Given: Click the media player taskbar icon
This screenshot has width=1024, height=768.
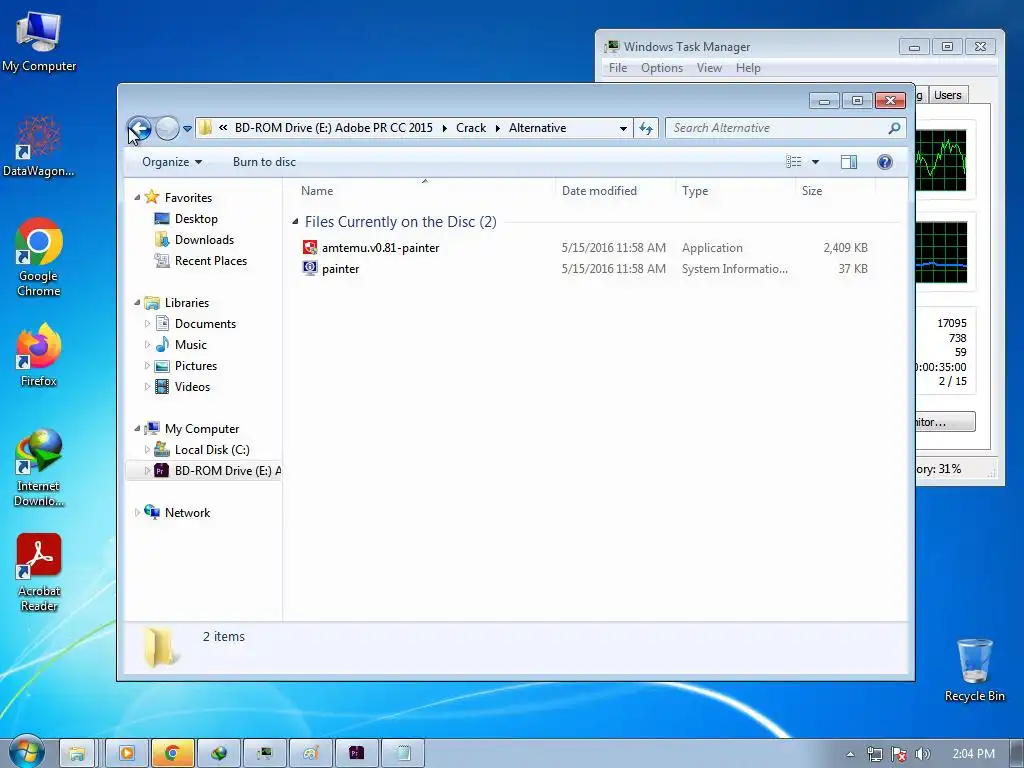Looking at the screenshot, I should pos(126,754).
